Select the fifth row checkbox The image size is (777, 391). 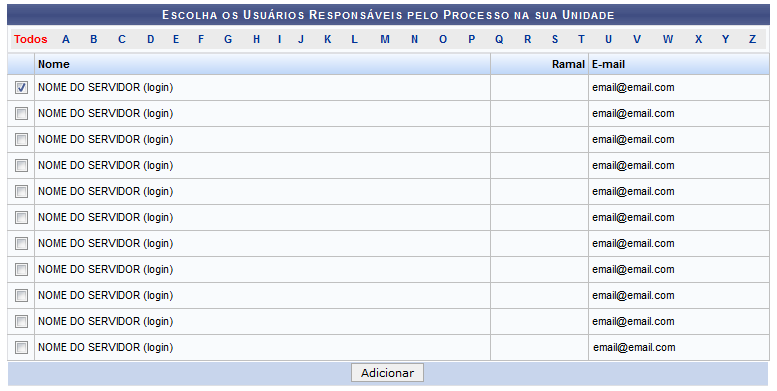[x=21, y=191]
